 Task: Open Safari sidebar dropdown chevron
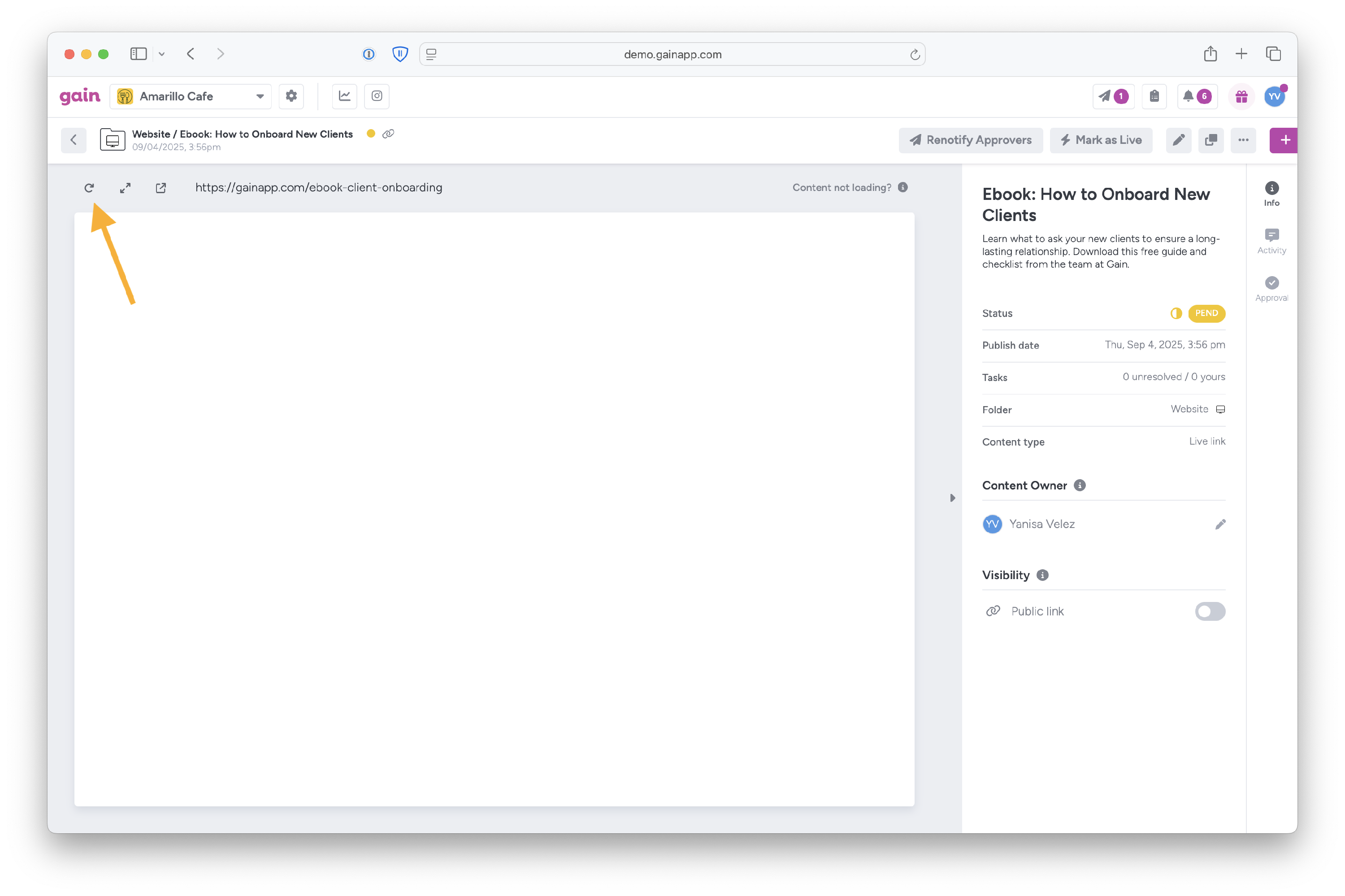point(162,54)
